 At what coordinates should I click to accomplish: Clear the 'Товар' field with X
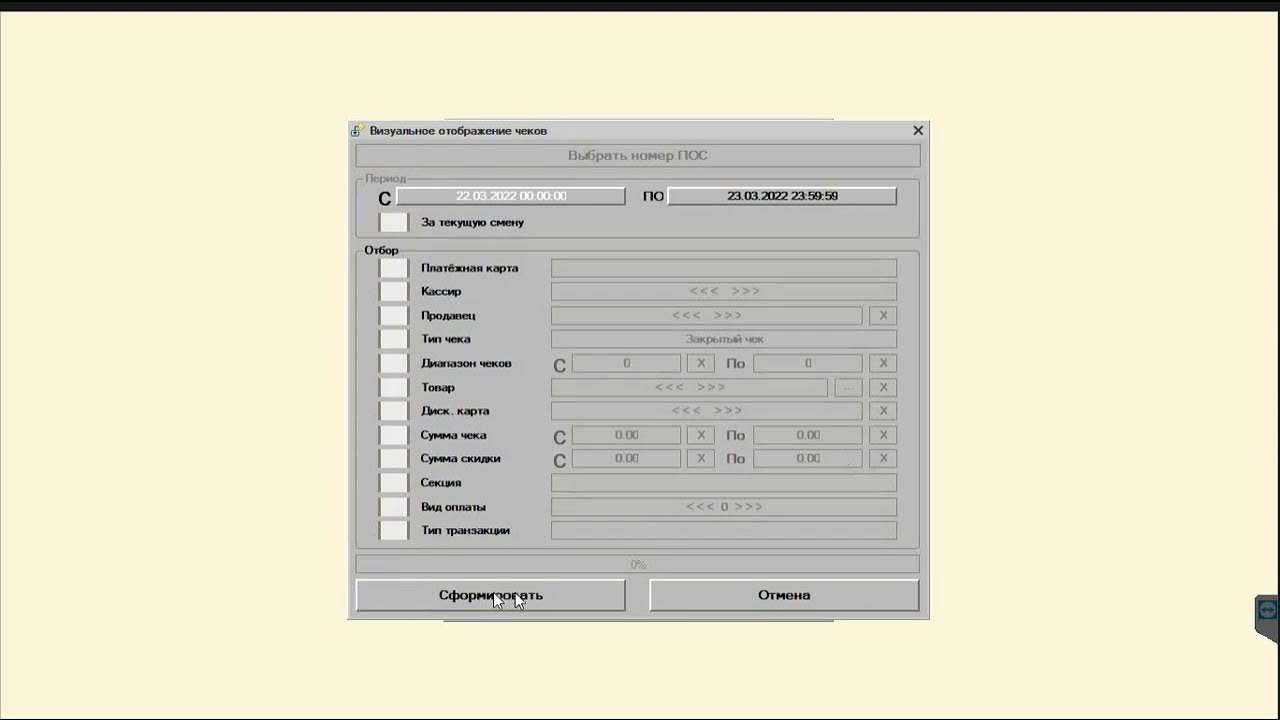(x=883, y=387)
